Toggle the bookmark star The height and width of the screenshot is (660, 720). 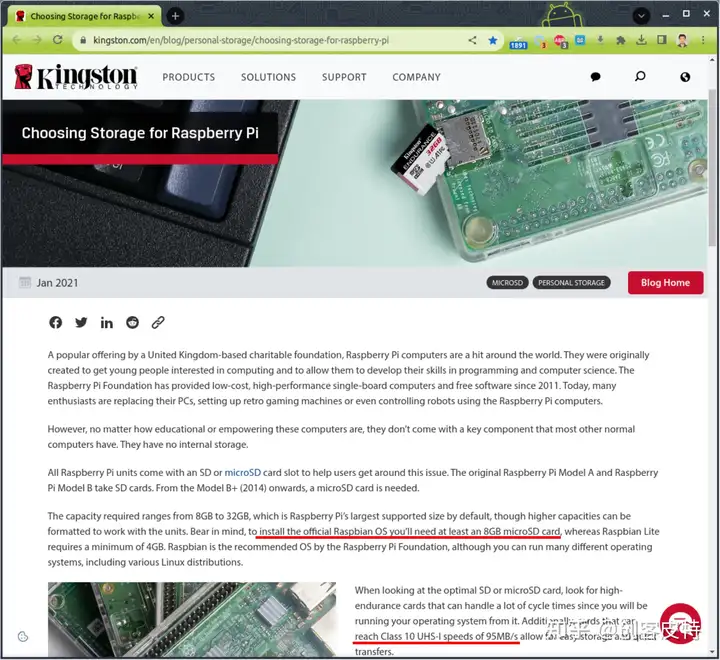[x=493, y=40]
